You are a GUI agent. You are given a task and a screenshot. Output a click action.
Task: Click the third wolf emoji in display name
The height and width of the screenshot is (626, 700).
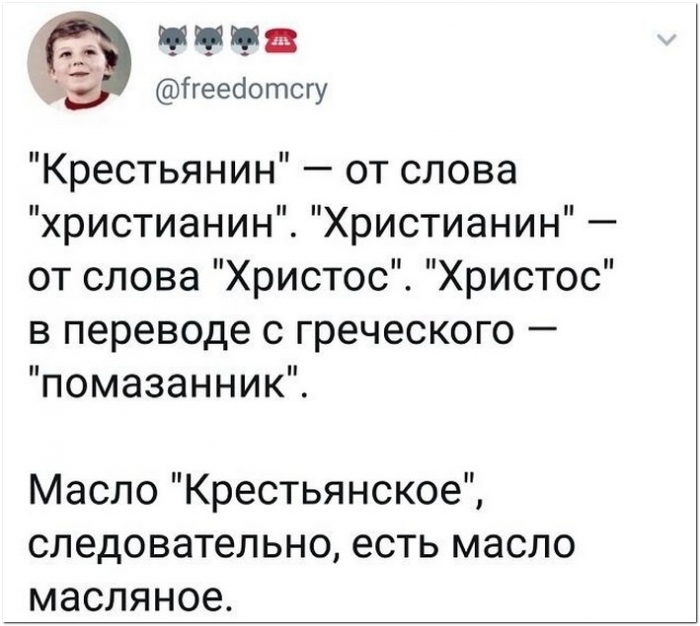pos(245,41)
